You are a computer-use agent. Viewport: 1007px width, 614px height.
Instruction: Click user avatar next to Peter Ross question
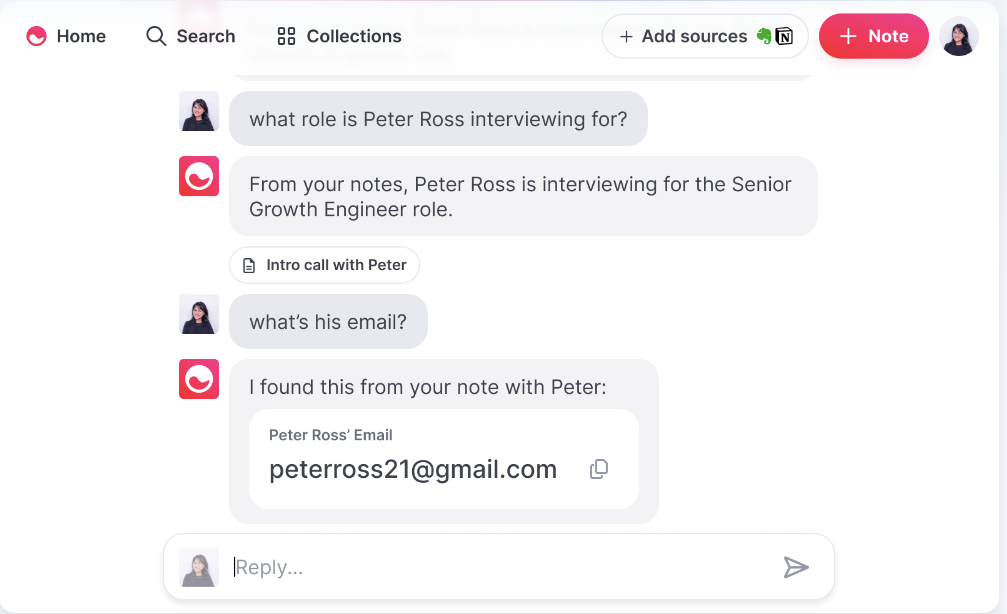point(199,111)
